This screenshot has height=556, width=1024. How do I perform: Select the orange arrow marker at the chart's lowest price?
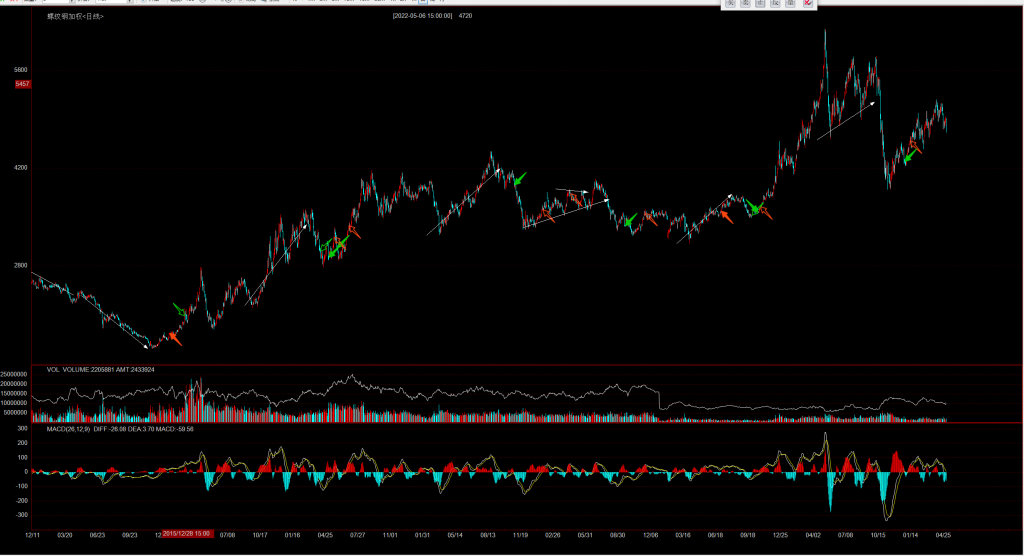pos(174,338)
